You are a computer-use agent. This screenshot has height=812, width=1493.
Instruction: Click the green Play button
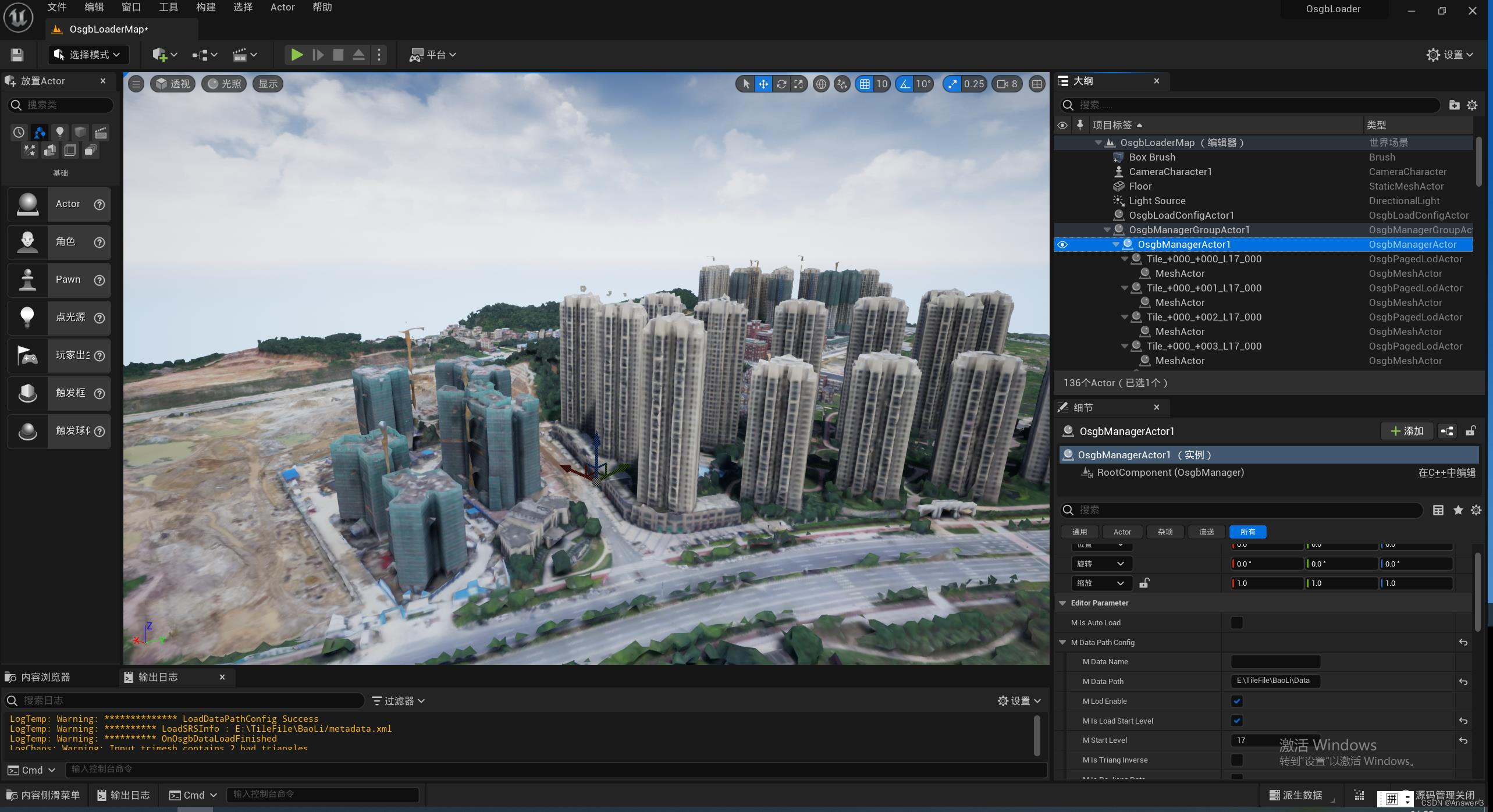point(297,55)
